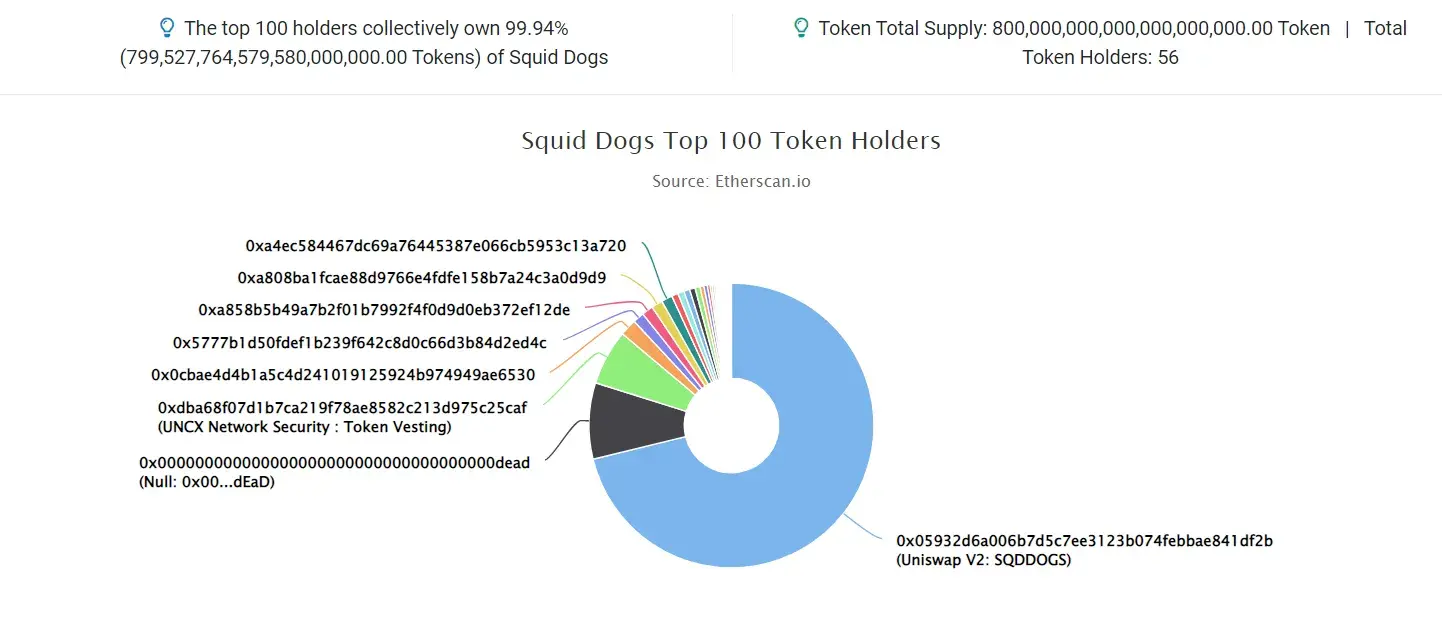The height and width of the screenshot is (638, 1442).
Task: Click address label 0xa4ec584467dc69a76445387e066cb5953c13a720
Action: tap(436, 245)
